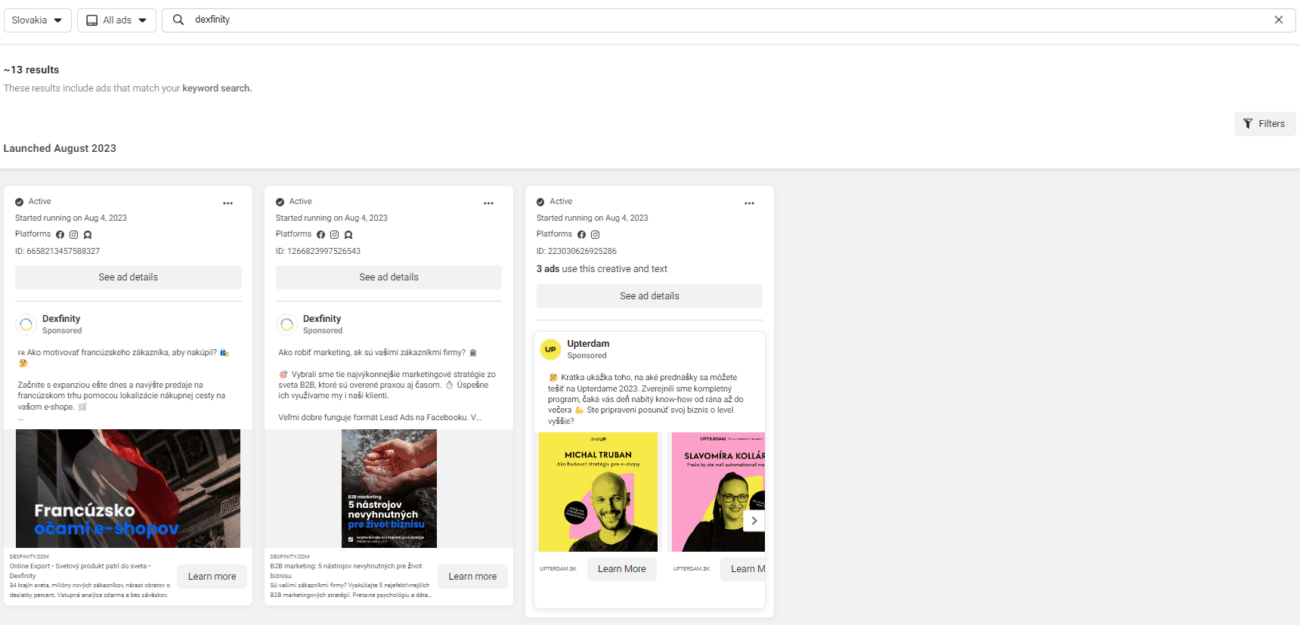Click the magnifier search icon
The height and width of the screenshot is (625, 1300).
(179, 20)
